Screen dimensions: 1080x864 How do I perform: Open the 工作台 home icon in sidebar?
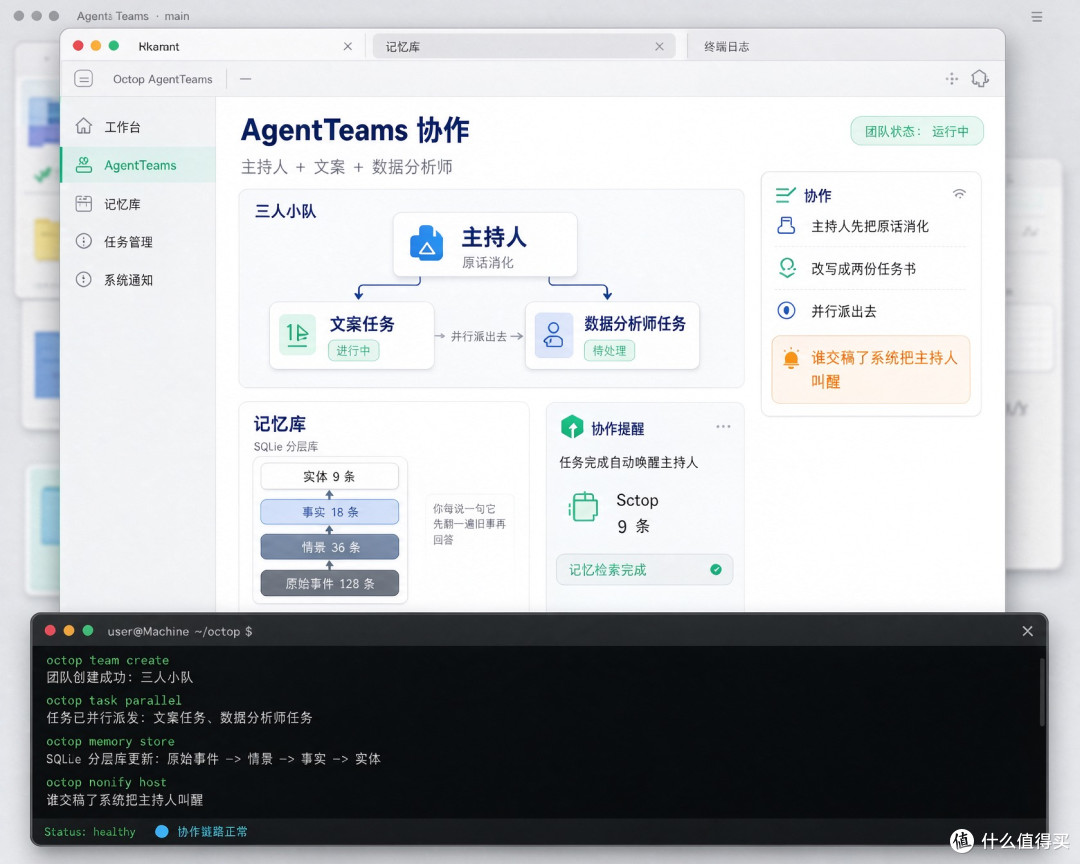83,126
